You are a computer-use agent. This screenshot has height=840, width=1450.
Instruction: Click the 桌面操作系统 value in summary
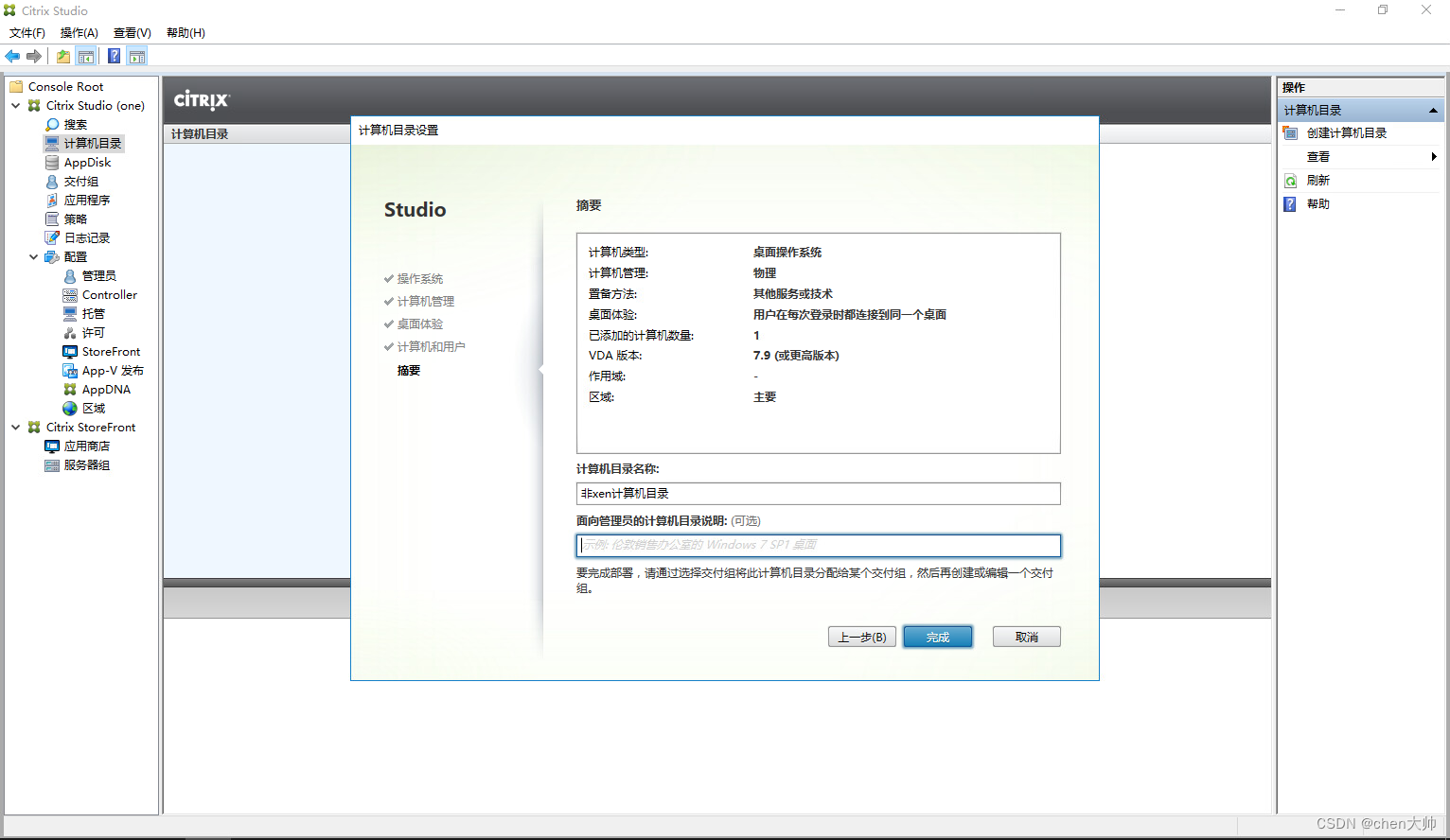point(787,253)
